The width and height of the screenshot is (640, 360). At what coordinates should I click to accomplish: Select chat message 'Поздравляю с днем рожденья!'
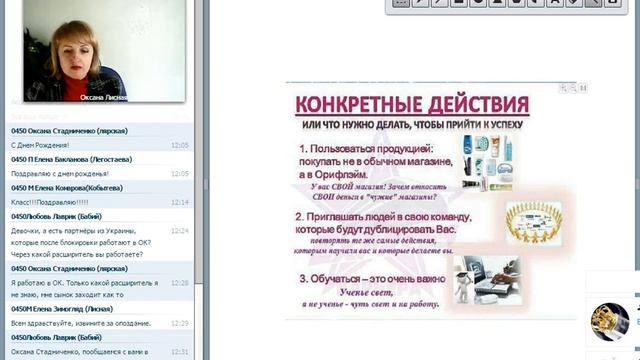click(x=60, y=173)
